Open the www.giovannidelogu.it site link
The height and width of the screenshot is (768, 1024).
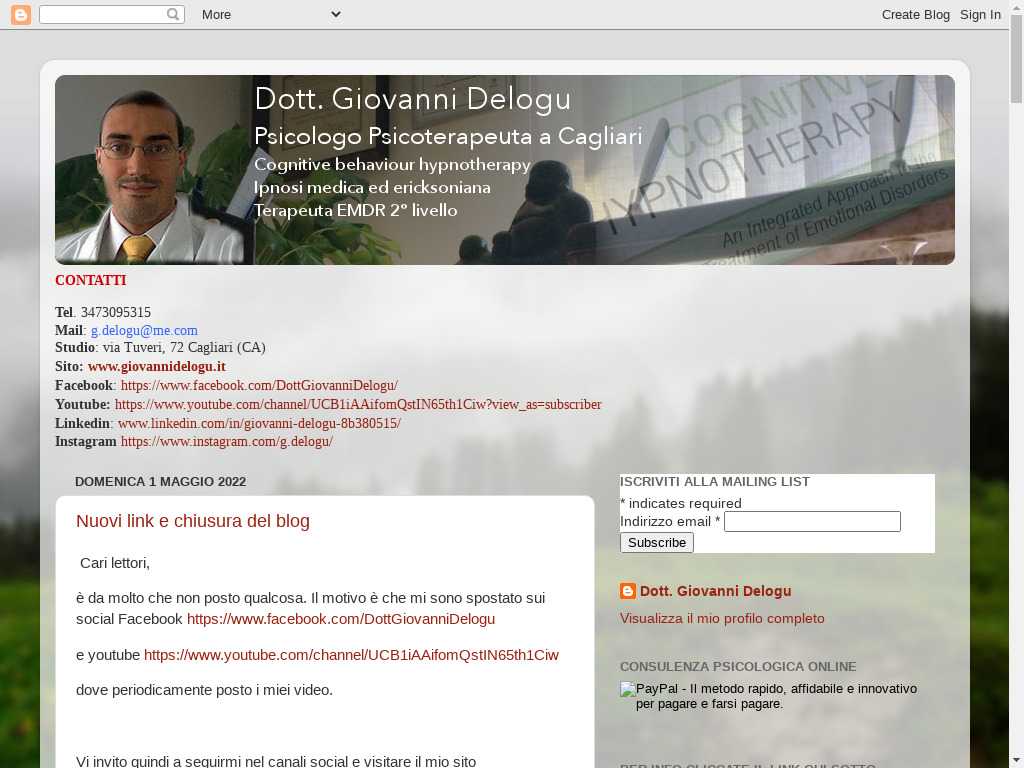point(156,367)
